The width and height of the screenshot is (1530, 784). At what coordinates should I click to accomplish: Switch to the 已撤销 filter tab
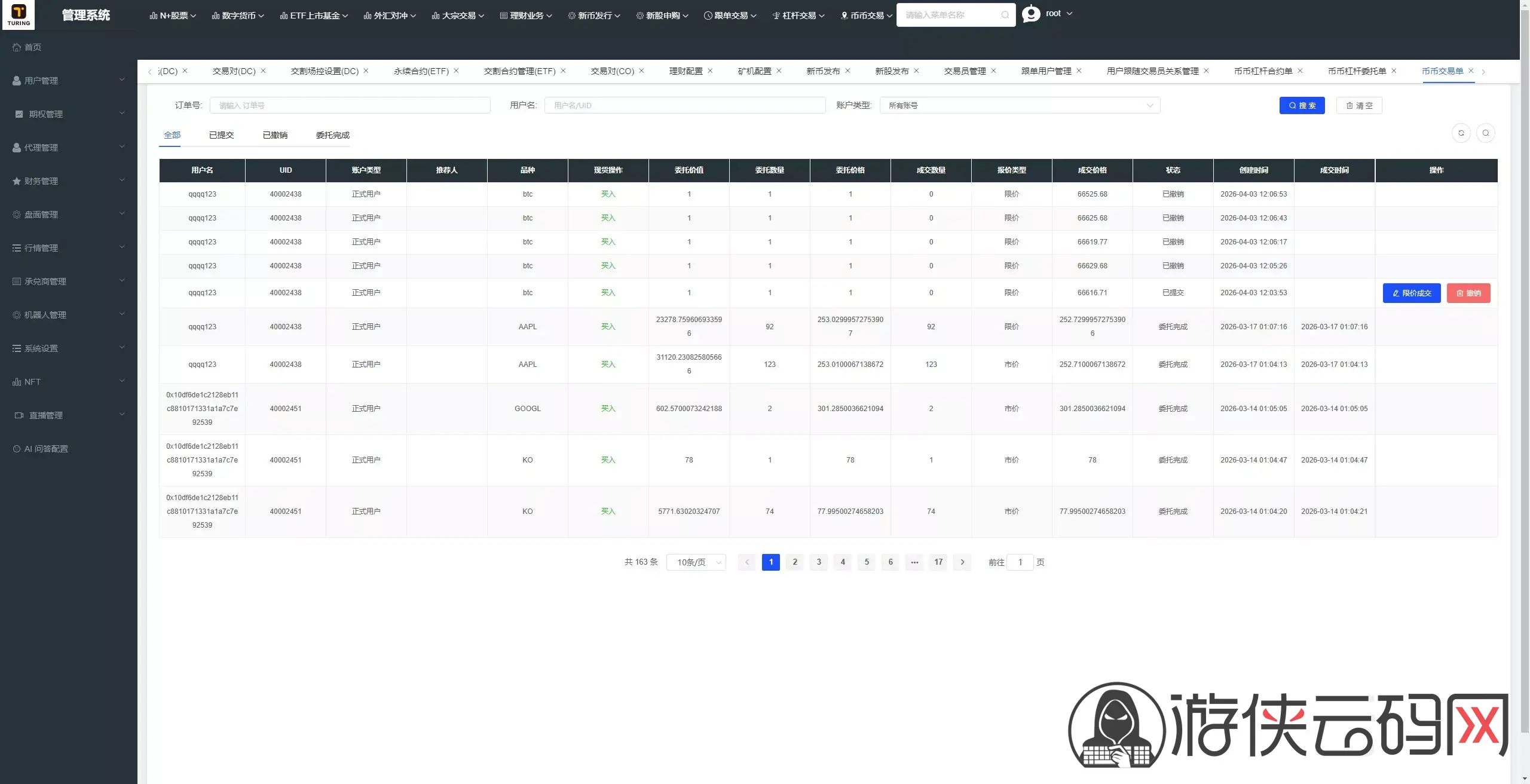pyautogui.click(x=275, y=135)
